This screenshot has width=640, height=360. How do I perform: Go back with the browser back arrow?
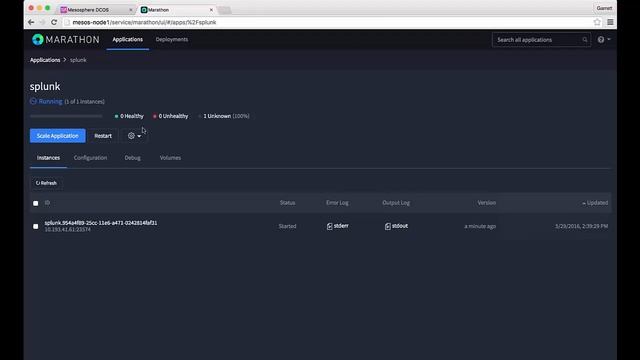(x=31, y=22)
